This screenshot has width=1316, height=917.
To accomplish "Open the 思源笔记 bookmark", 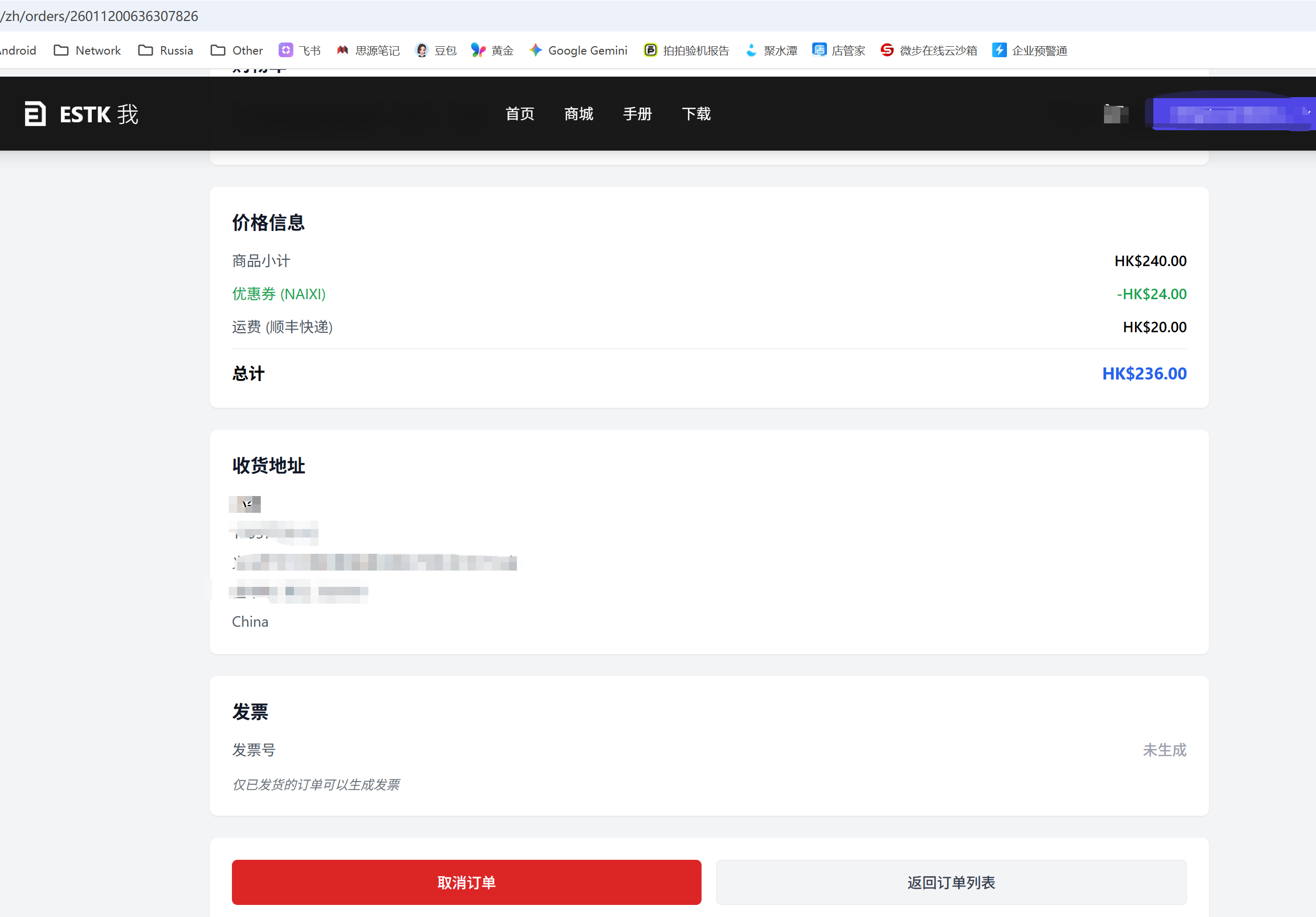I will 368,50.
